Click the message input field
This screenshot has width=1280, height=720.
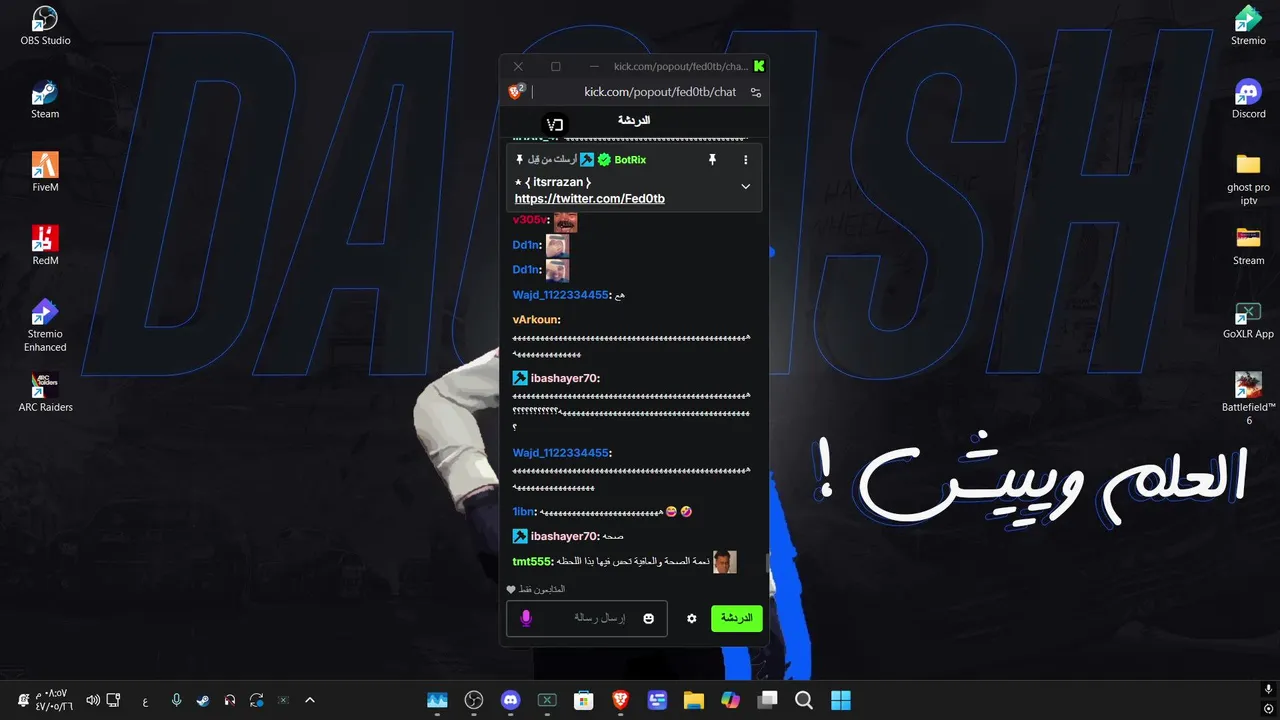[587, 619]
